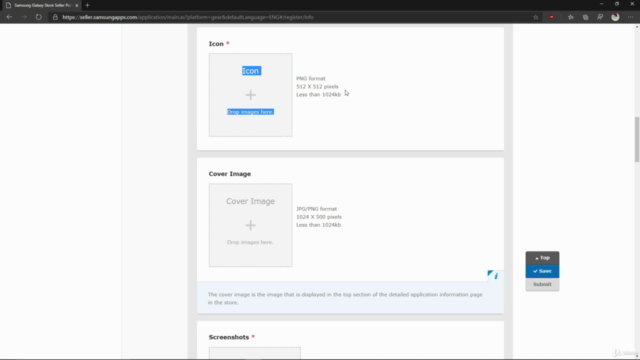Bookmark this page with the address bar star

pyautogui.click(x=536, y=17)
